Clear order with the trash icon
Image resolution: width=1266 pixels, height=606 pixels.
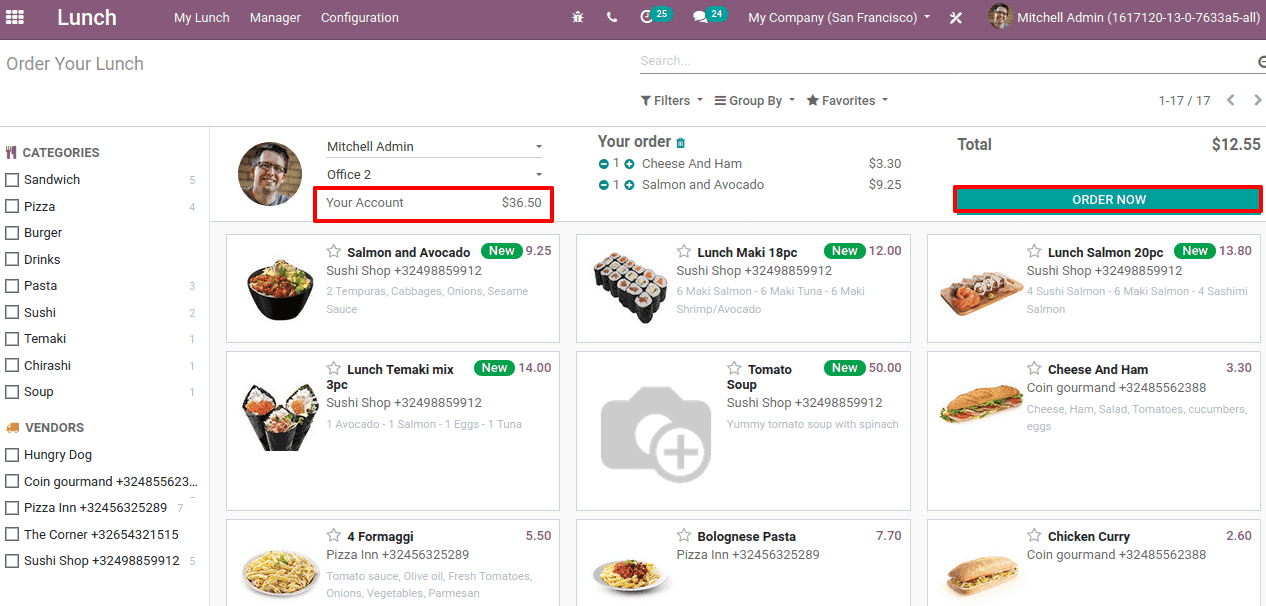(681, 143)
